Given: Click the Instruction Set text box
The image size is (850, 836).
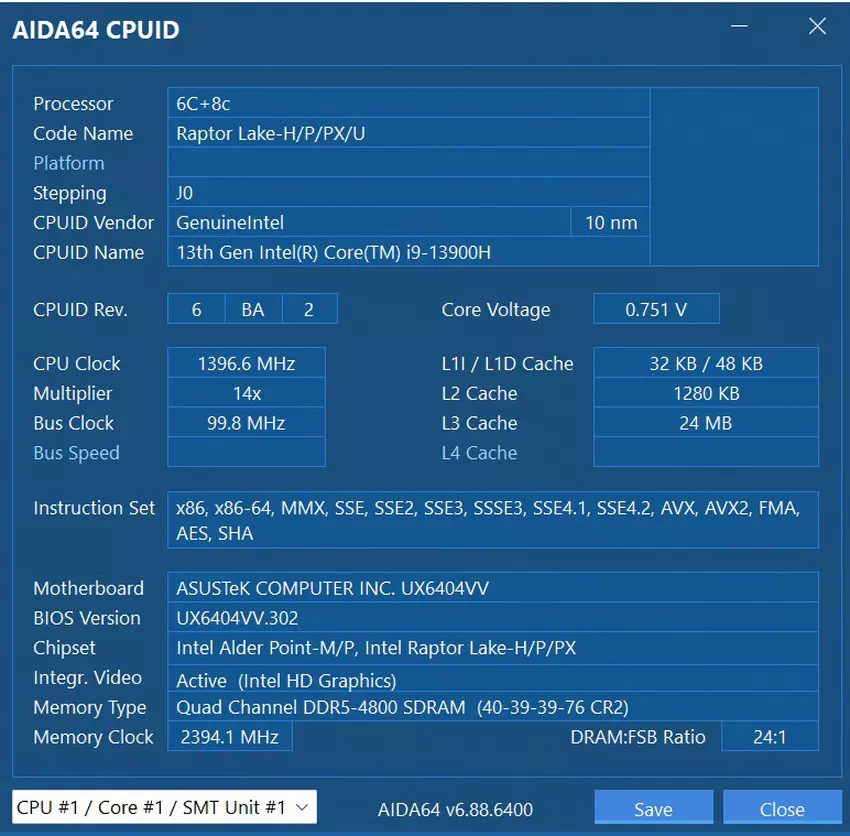Looking at the screenshot, I should tap(492, 520).
